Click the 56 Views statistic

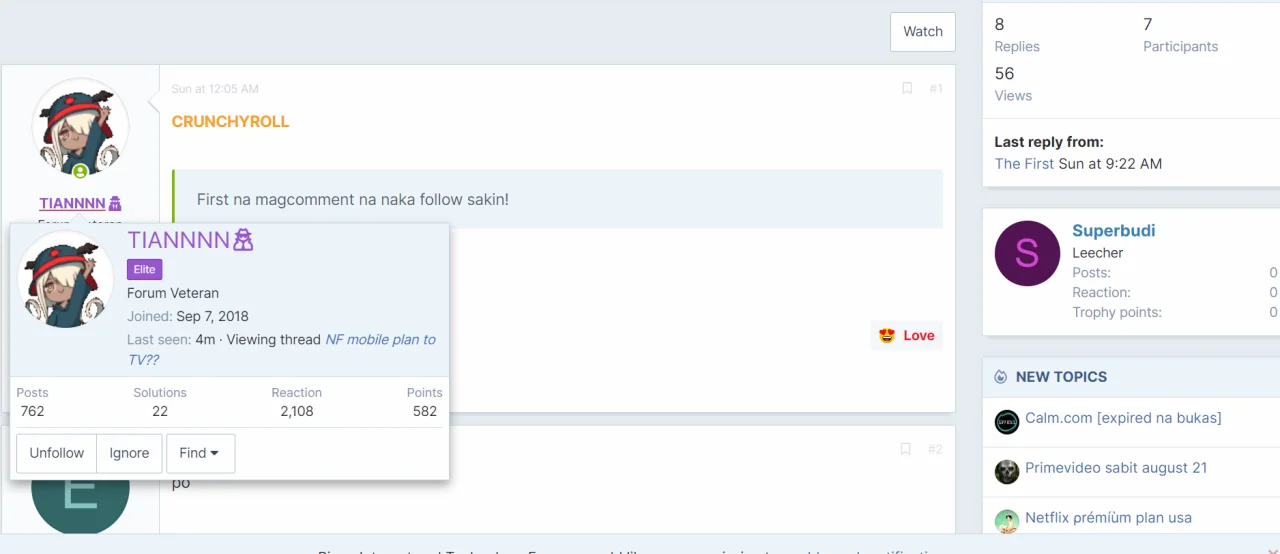(1013, 84)
